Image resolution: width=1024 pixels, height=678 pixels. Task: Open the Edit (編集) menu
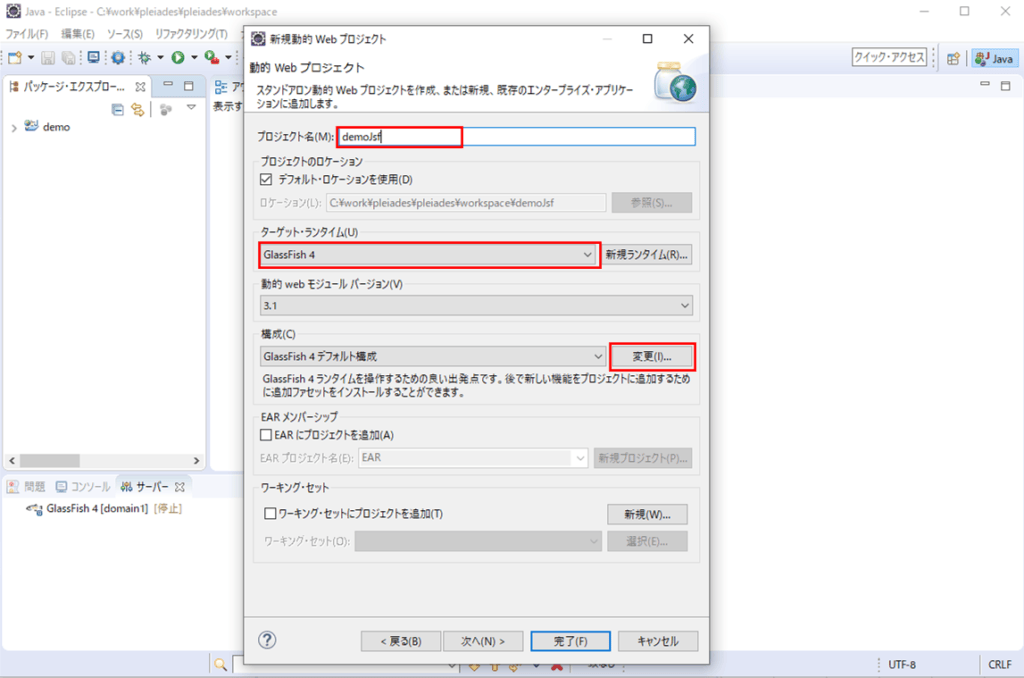78,34
